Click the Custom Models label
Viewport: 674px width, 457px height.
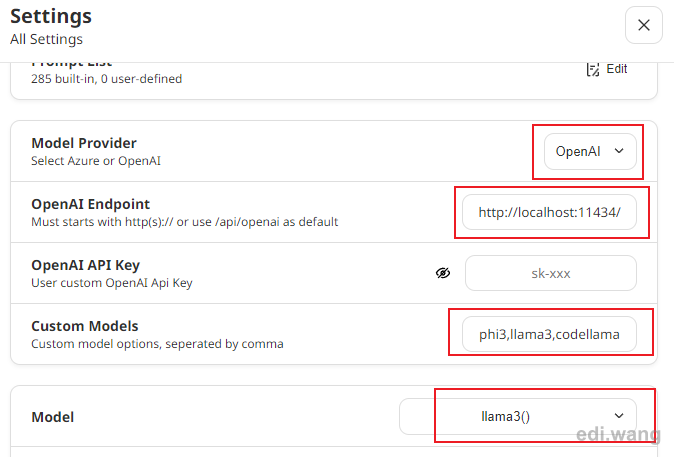[85, 326]
